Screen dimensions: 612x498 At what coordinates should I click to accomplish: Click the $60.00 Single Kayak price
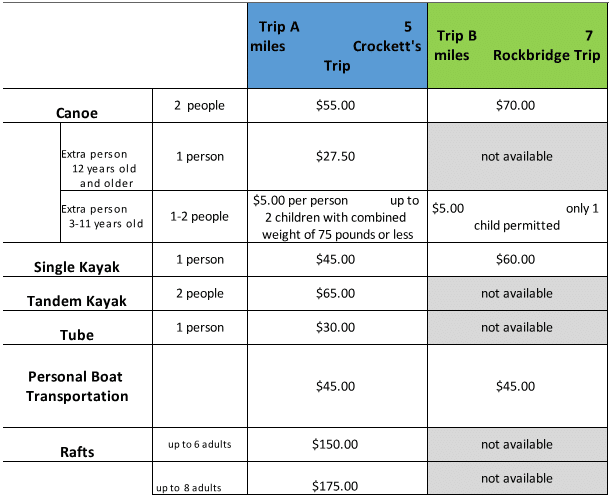517,258
